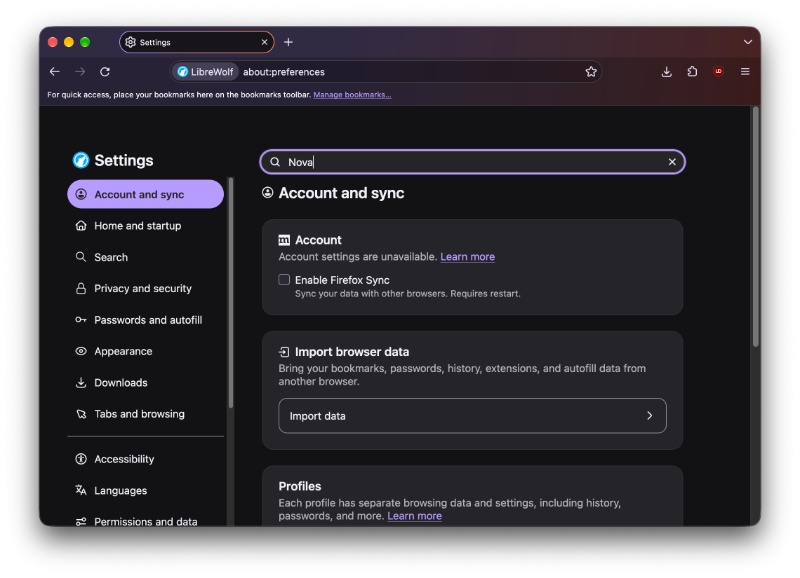800x578 pixels.
Task: Click the Settings gear icon on the tab
Action: (x=131, y=42)
